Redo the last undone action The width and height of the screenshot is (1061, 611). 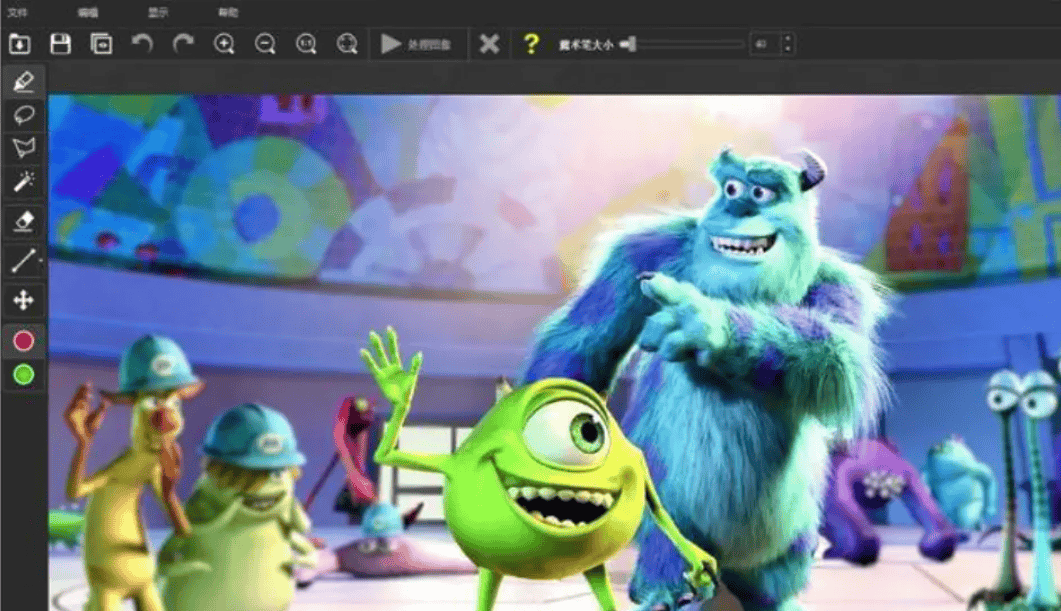pyautogui.click(x=183, y=44)
